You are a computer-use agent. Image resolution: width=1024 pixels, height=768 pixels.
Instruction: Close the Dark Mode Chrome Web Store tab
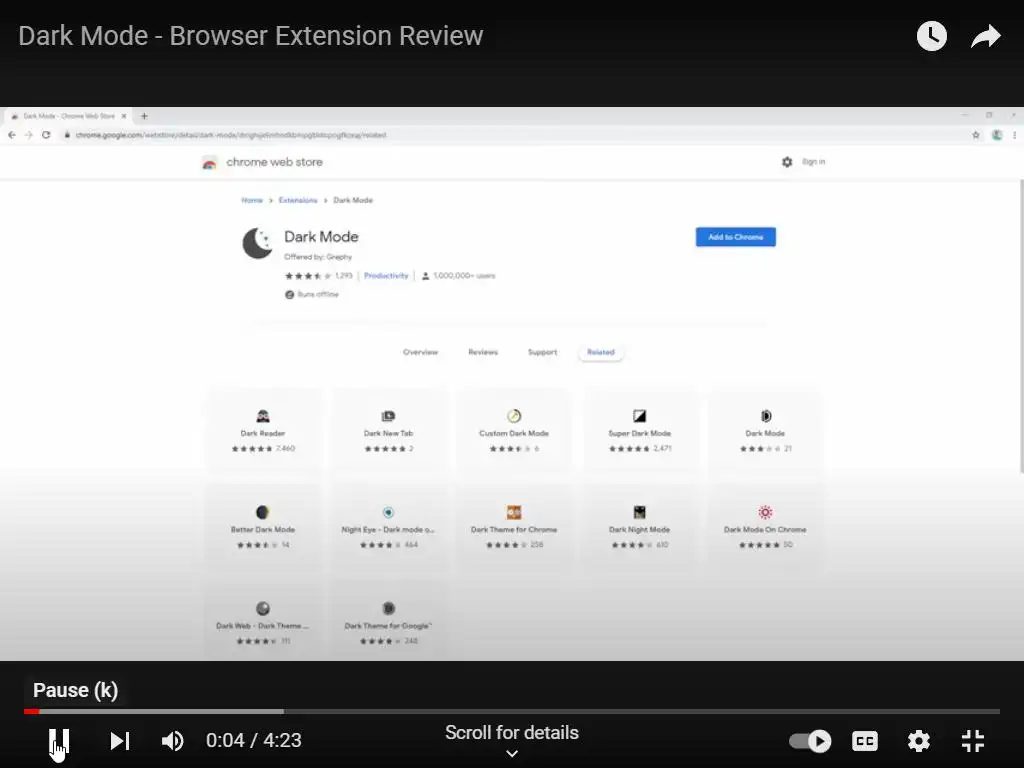(124, 116)
